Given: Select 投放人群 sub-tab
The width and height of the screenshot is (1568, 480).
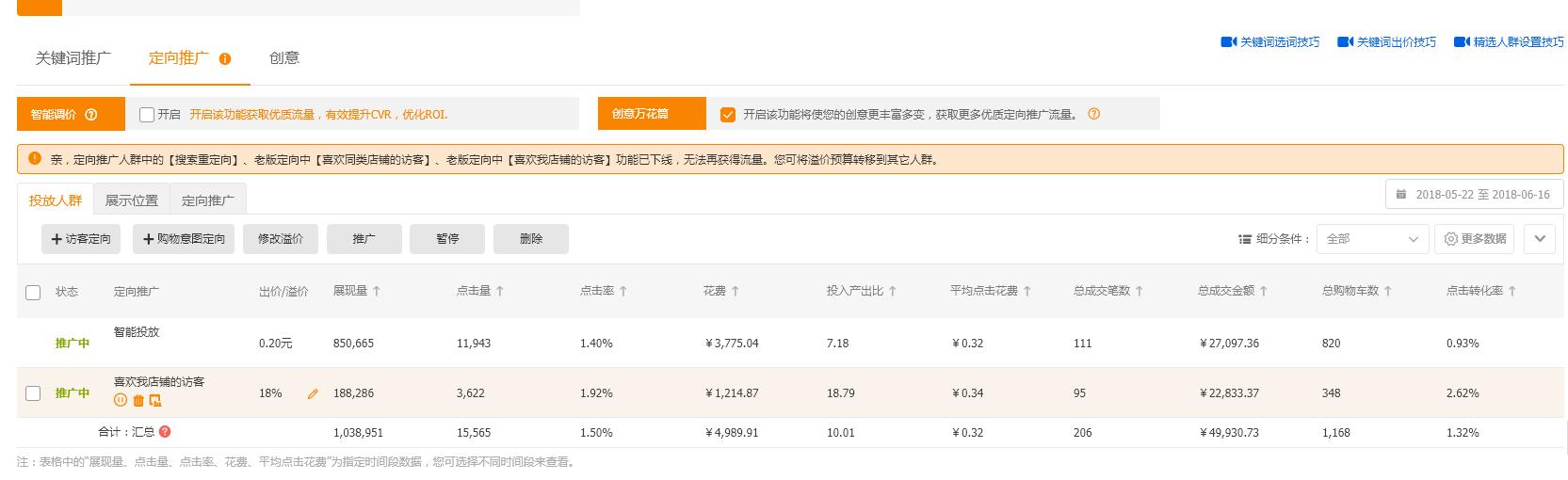Looking at the screenshot, I should [56, 200].
